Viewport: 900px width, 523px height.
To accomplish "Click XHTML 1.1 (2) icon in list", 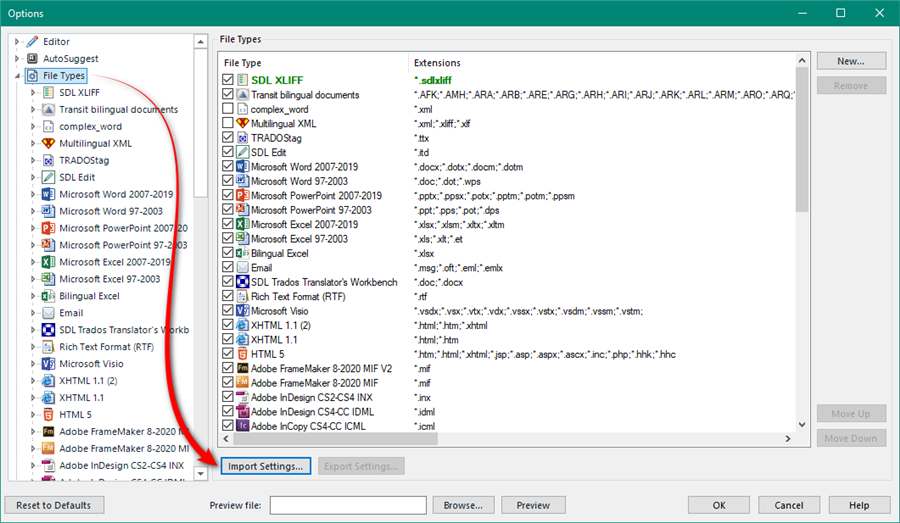I will point(243,325).
